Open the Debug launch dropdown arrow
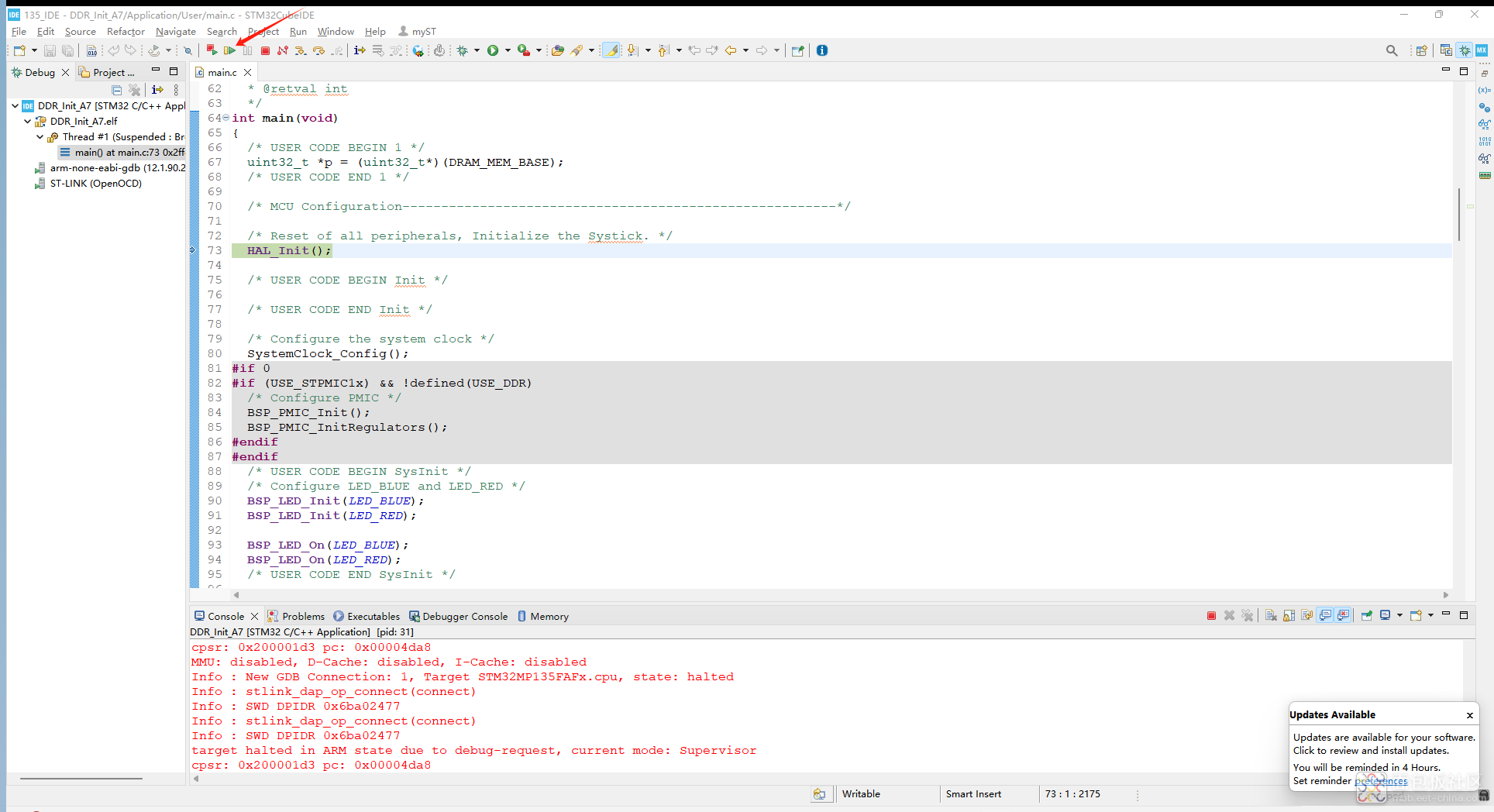The image size is (1494, 812). [477, 50]
